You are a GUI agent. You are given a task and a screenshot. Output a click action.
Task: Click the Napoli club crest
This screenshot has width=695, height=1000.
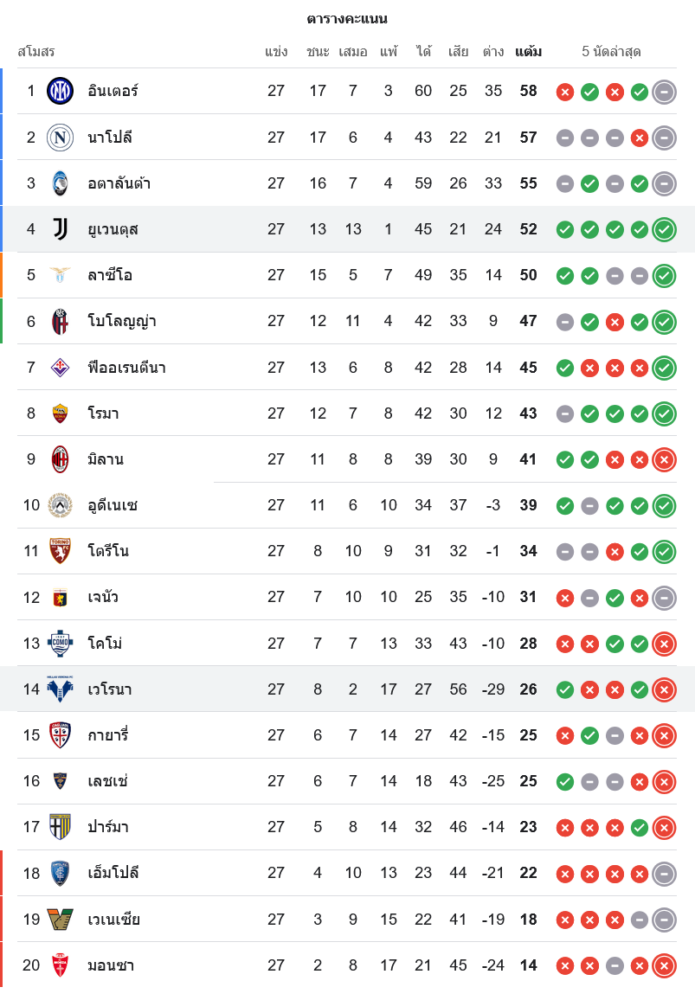tap(60, 137)
